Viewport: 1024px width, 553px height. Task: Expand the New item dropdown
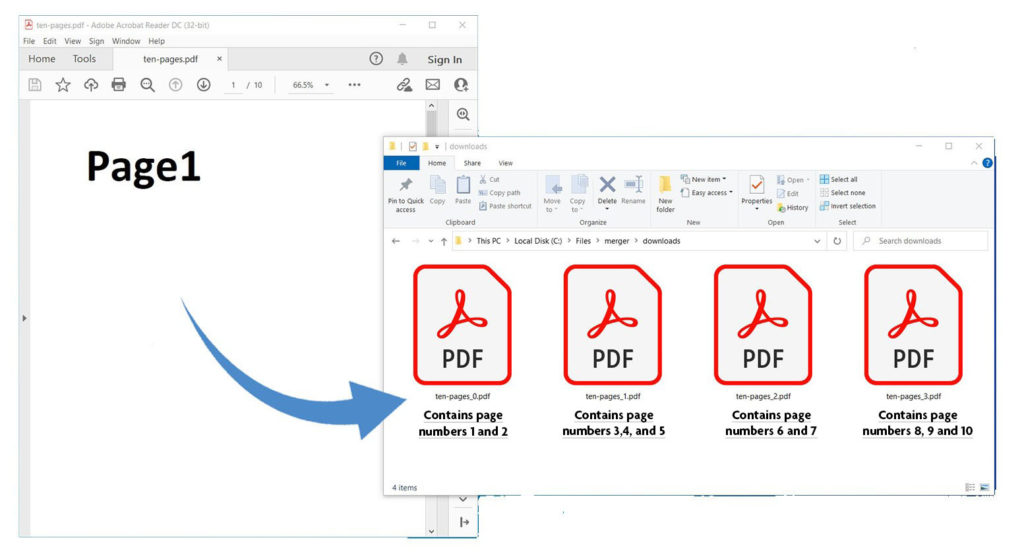(x=708, y=179)
